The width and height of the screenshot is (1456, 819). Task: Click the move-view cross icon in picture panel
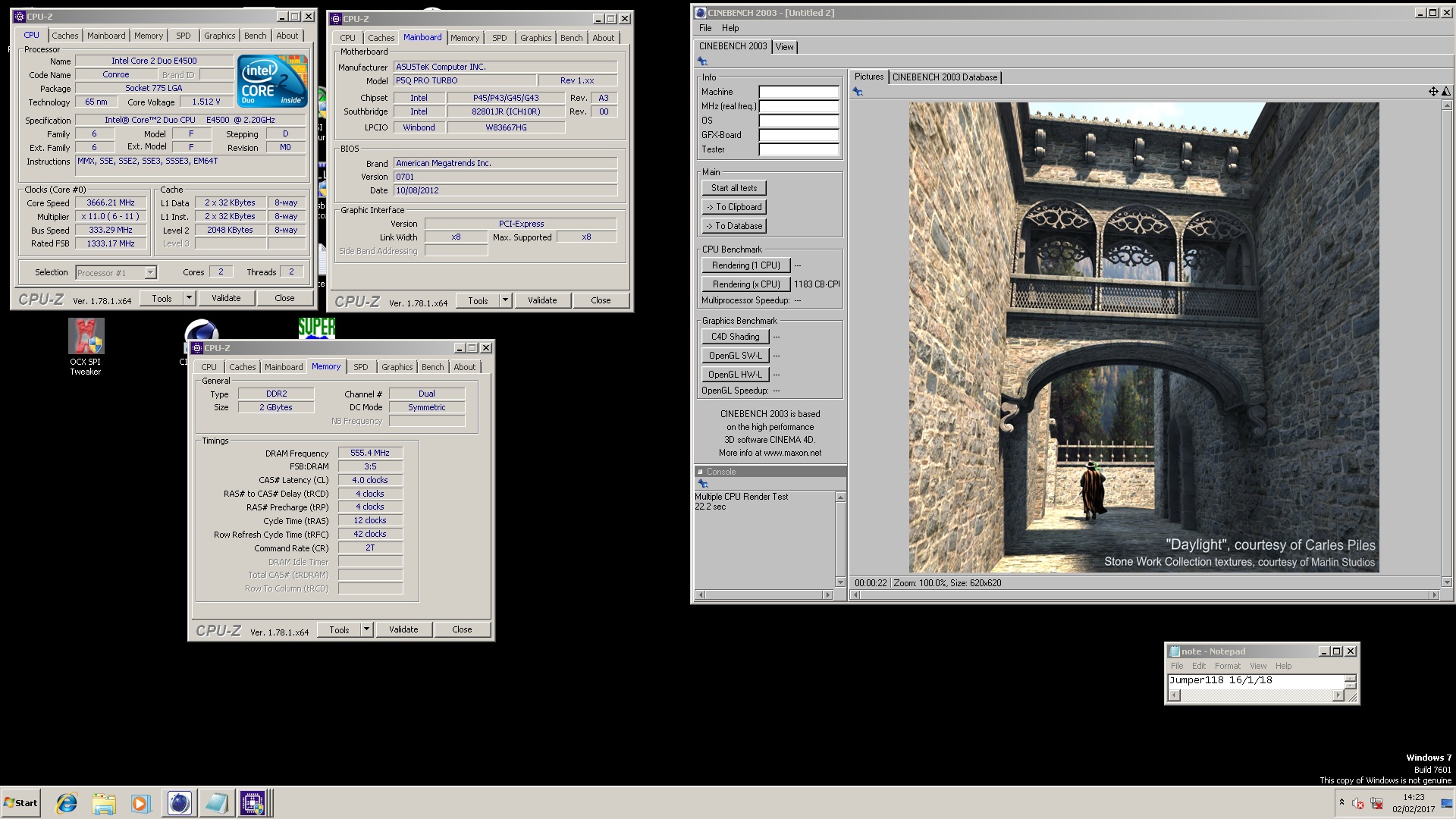pos(1433,92)
